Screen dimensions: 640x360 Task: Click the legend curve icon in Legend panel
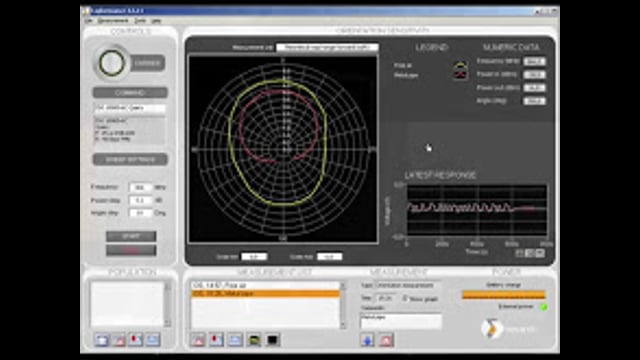pyautogui.click(x=460, y=70)
